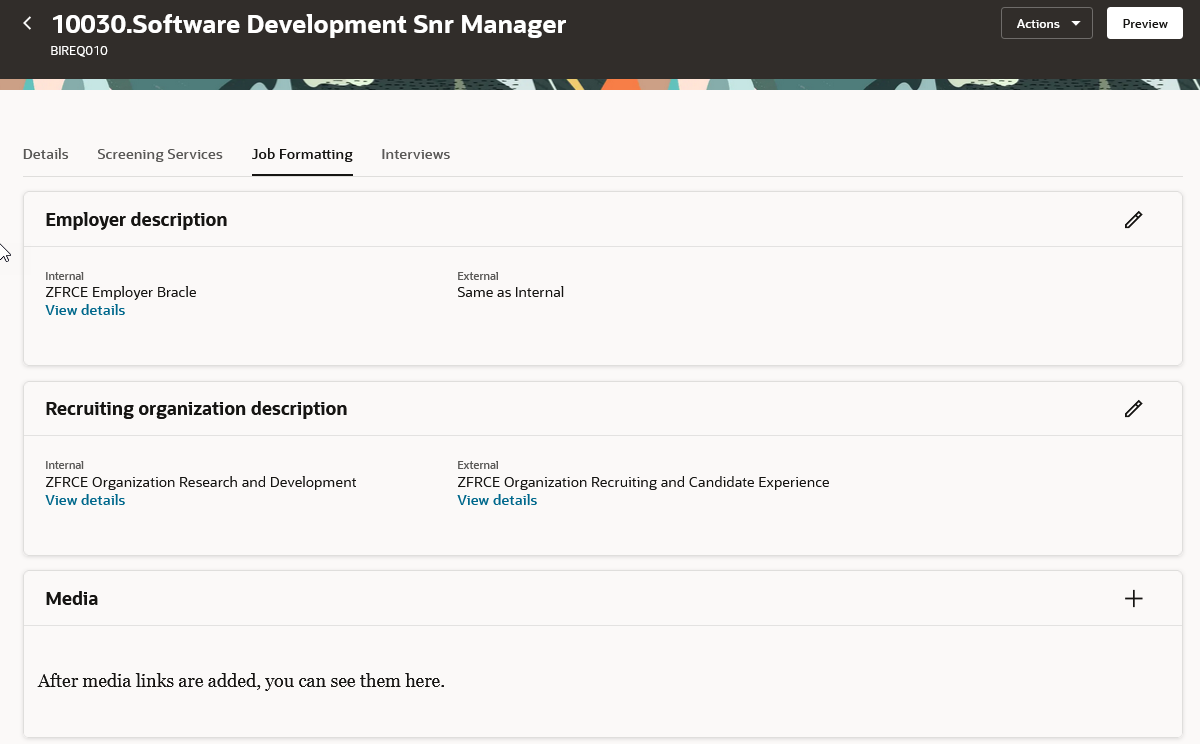Click the Same as Internal value
This screenshot has height=744, width=1200.
click(x=510, y=292)
